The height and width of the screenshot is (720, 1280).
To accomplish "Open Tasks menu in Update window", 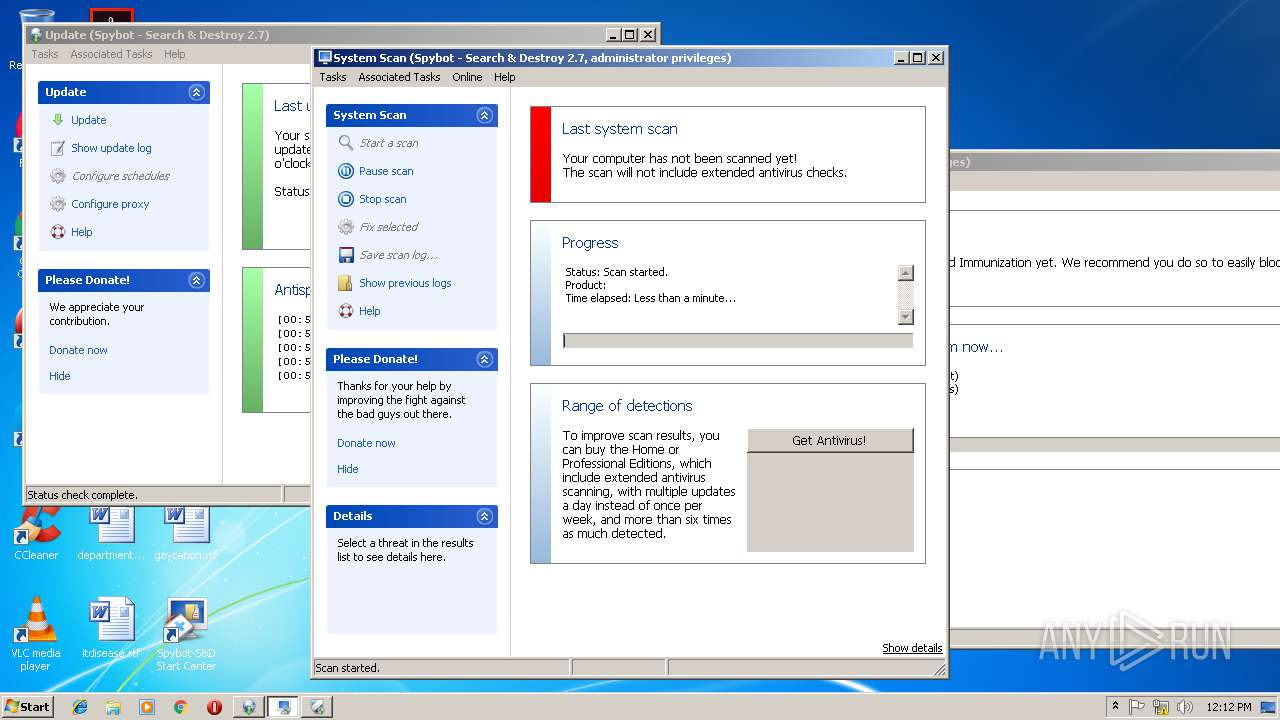I will (45, 54).
